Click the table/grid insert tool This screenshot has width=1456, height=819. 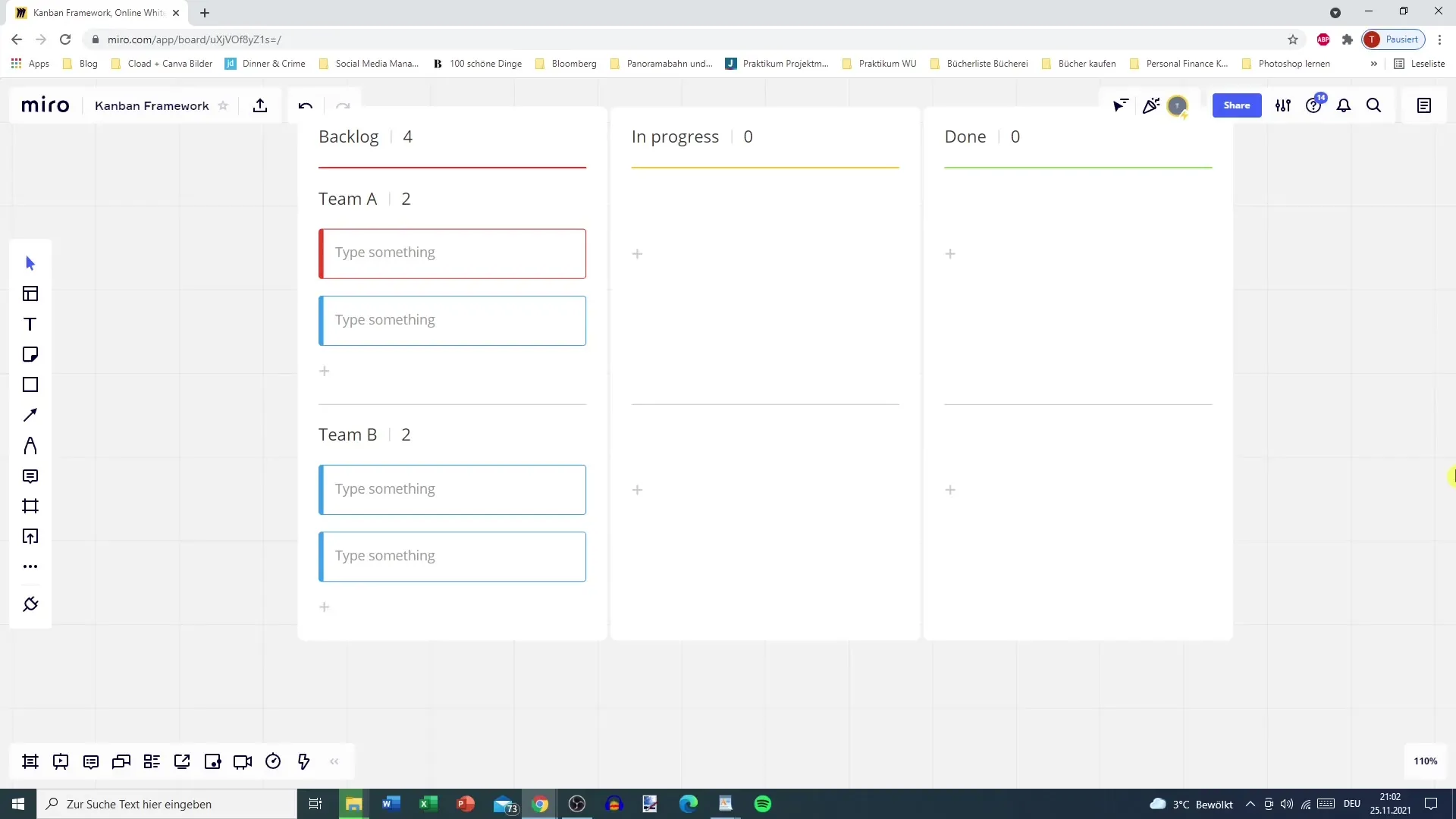pos(30,294)
